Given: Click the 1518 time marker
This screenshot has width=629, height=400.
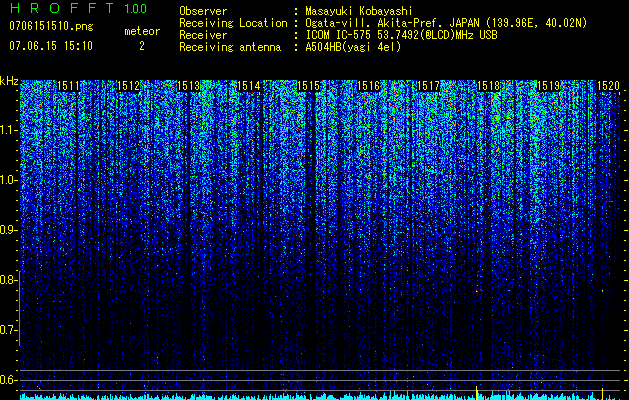Looking at the screenshot, I should point(488,86).
